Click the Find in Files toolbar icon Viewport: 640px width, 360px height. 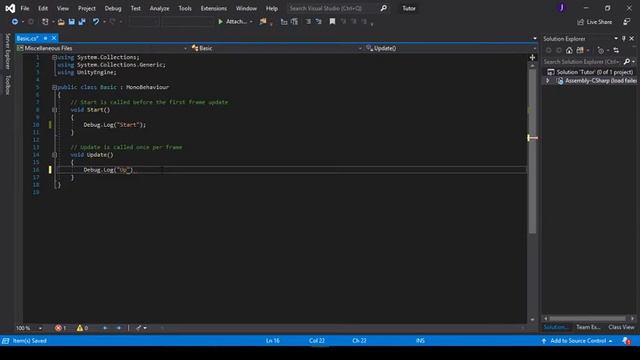click(x=263, y=22)
